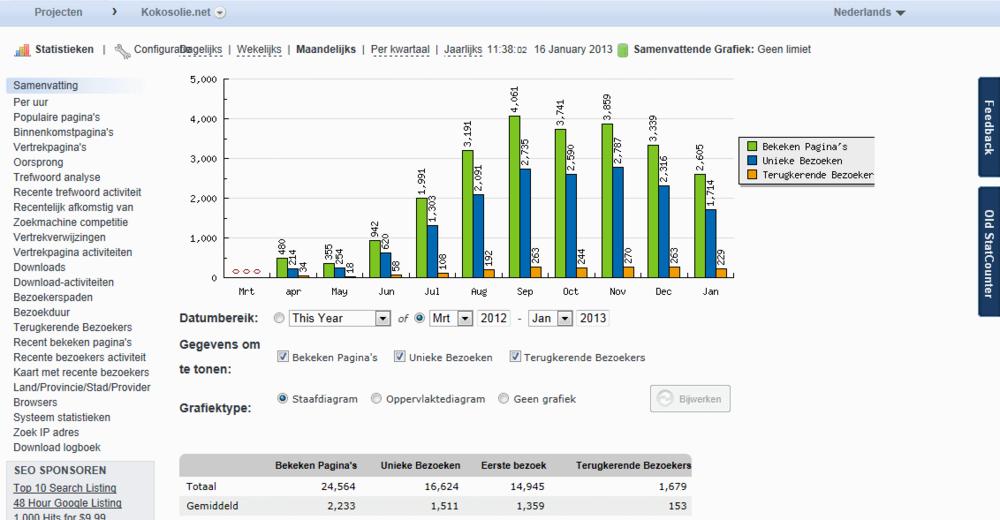Select the Geen grafiek option

pos(503,398)
